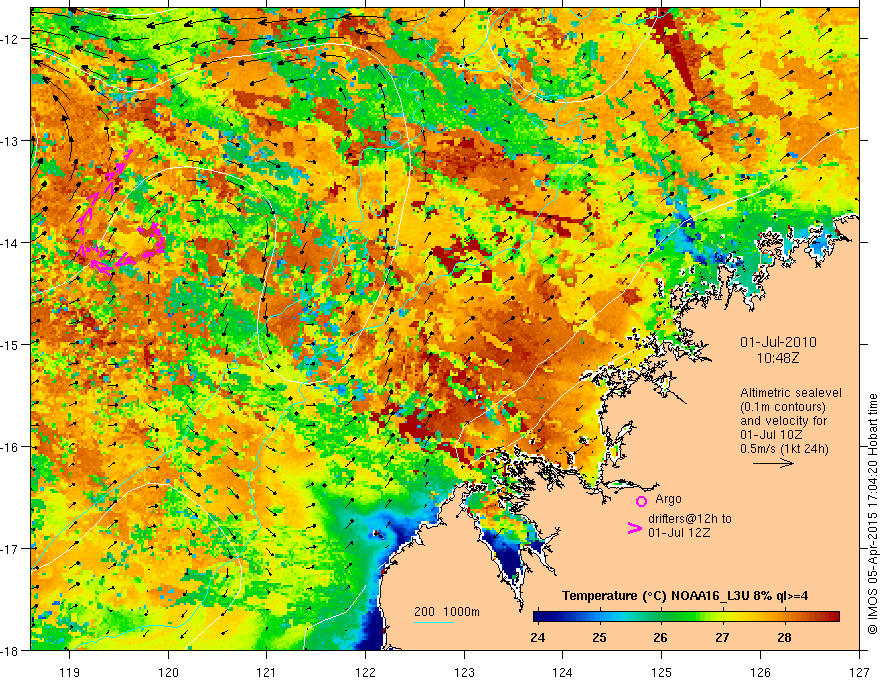Click the "drifters@12h to" legend text
Viewport: 880px width, 680px height.
(x=690, y=518)
